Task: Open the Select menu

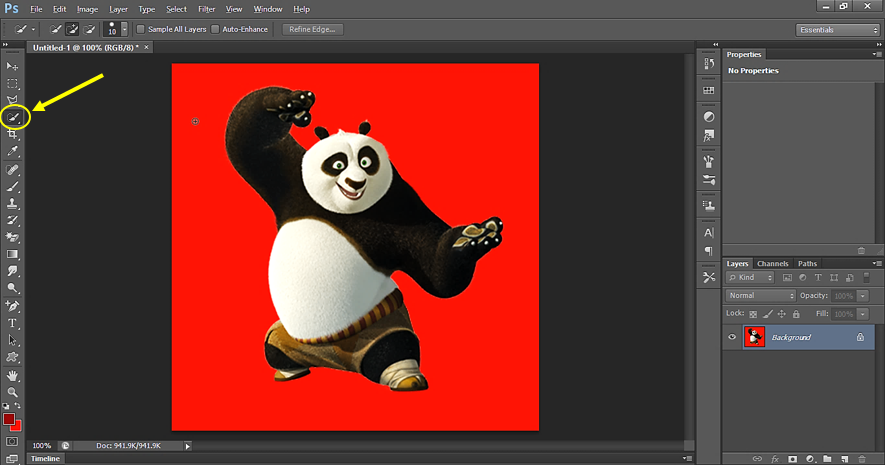Action: [x=176, y=9]
